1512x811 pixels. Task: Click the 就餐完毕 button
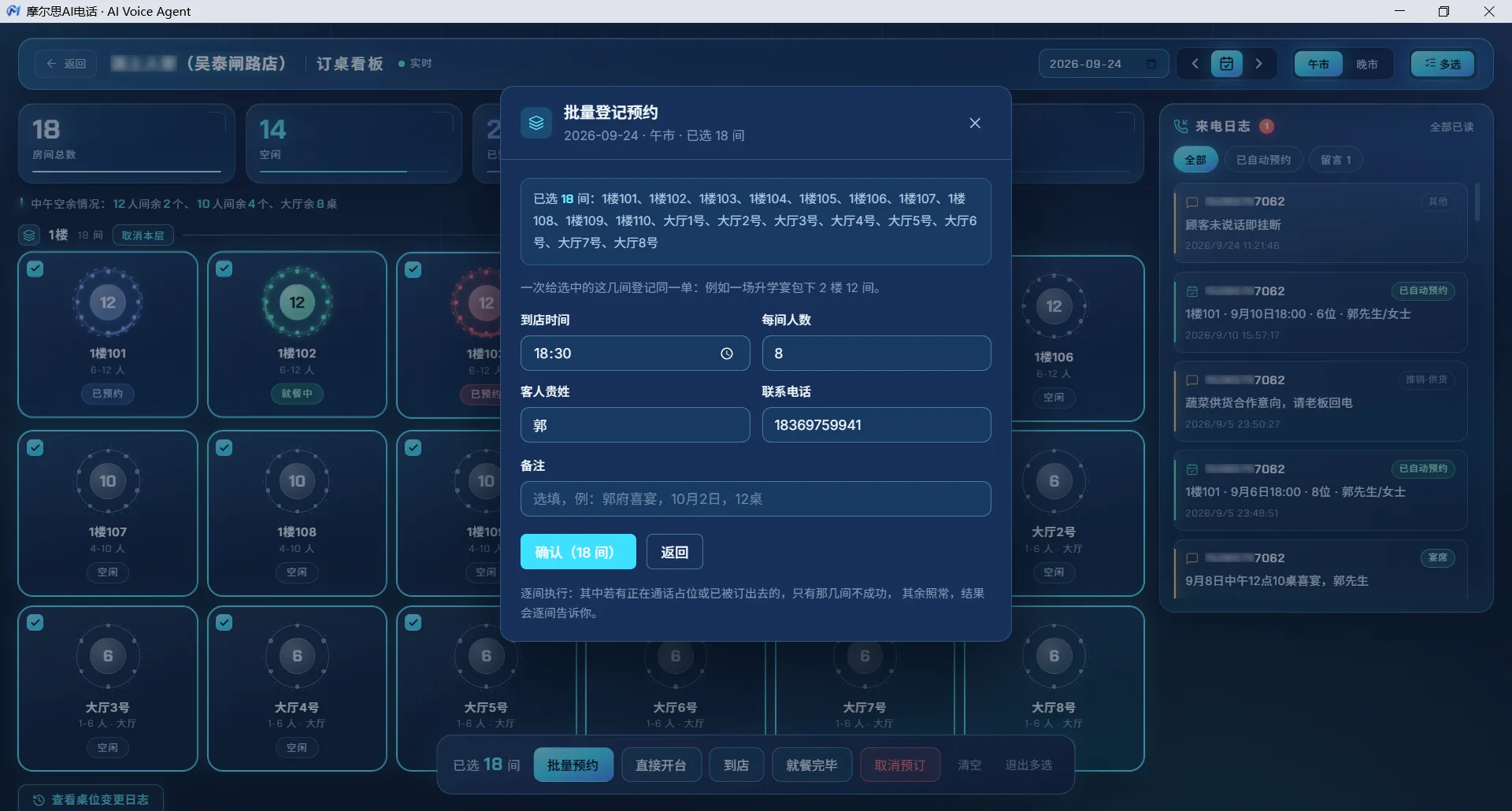click(x=812, y=765)
